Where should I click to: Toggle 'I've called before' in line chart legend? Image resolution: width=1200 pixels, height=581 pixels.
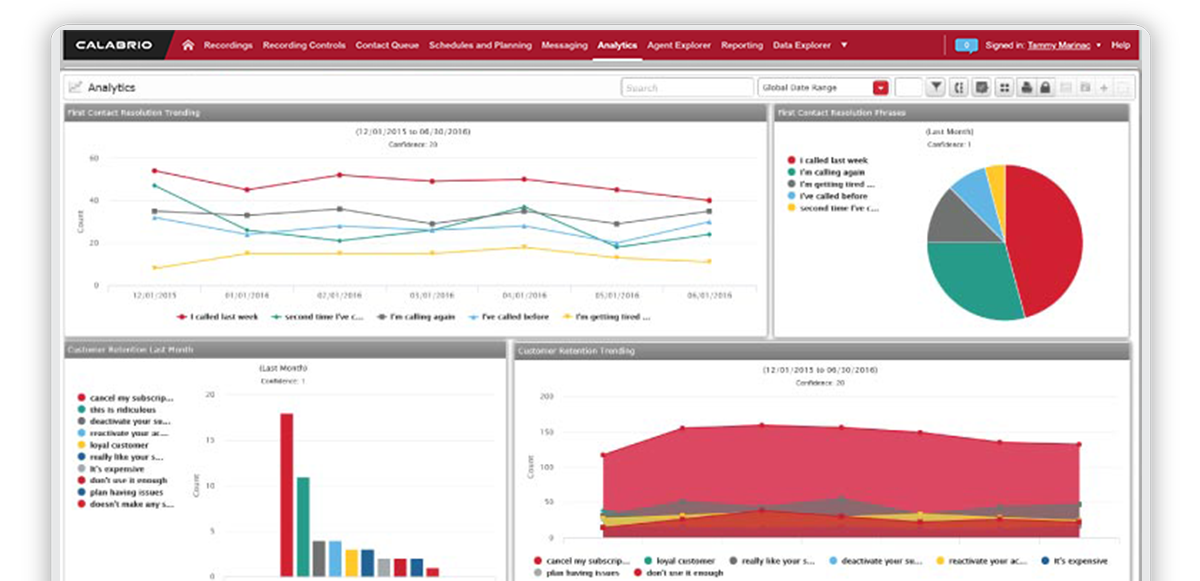[x=510, y=317]
